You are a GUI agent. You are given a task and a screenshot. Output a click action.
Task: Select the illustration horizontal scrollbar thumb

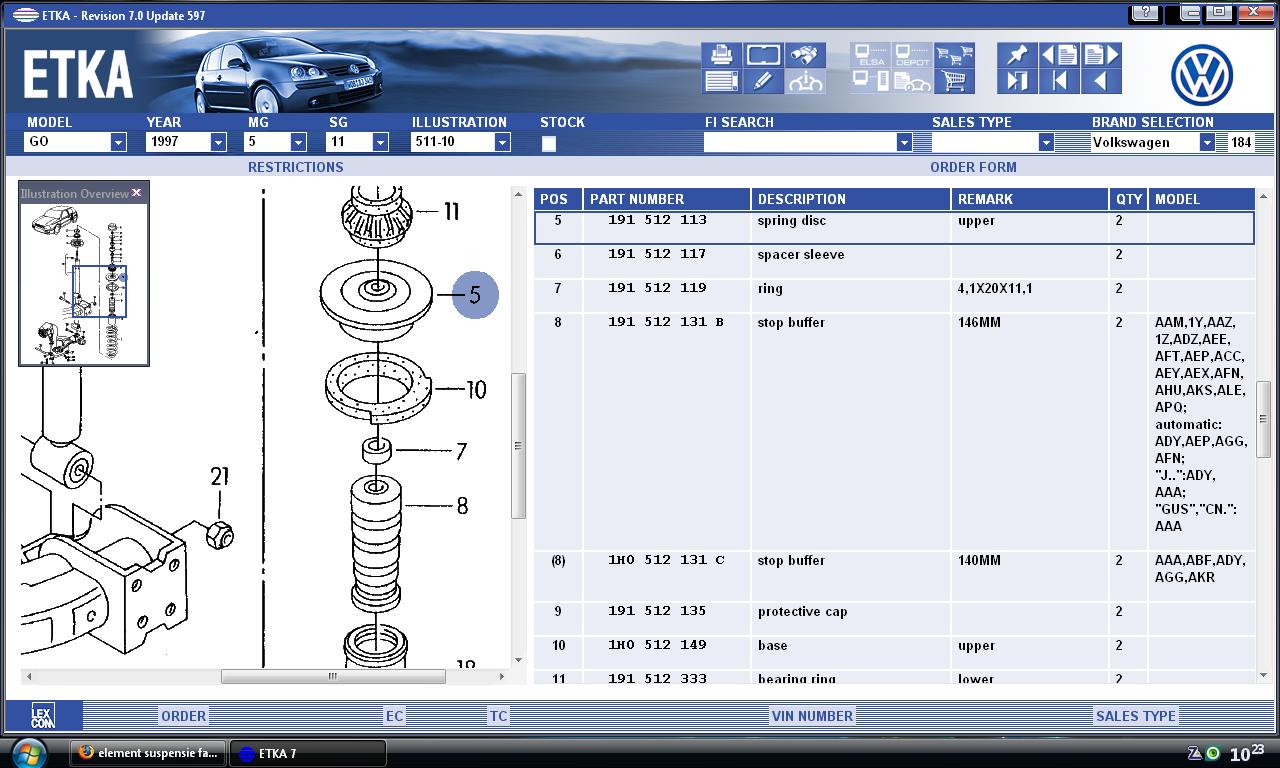point(333,677)
